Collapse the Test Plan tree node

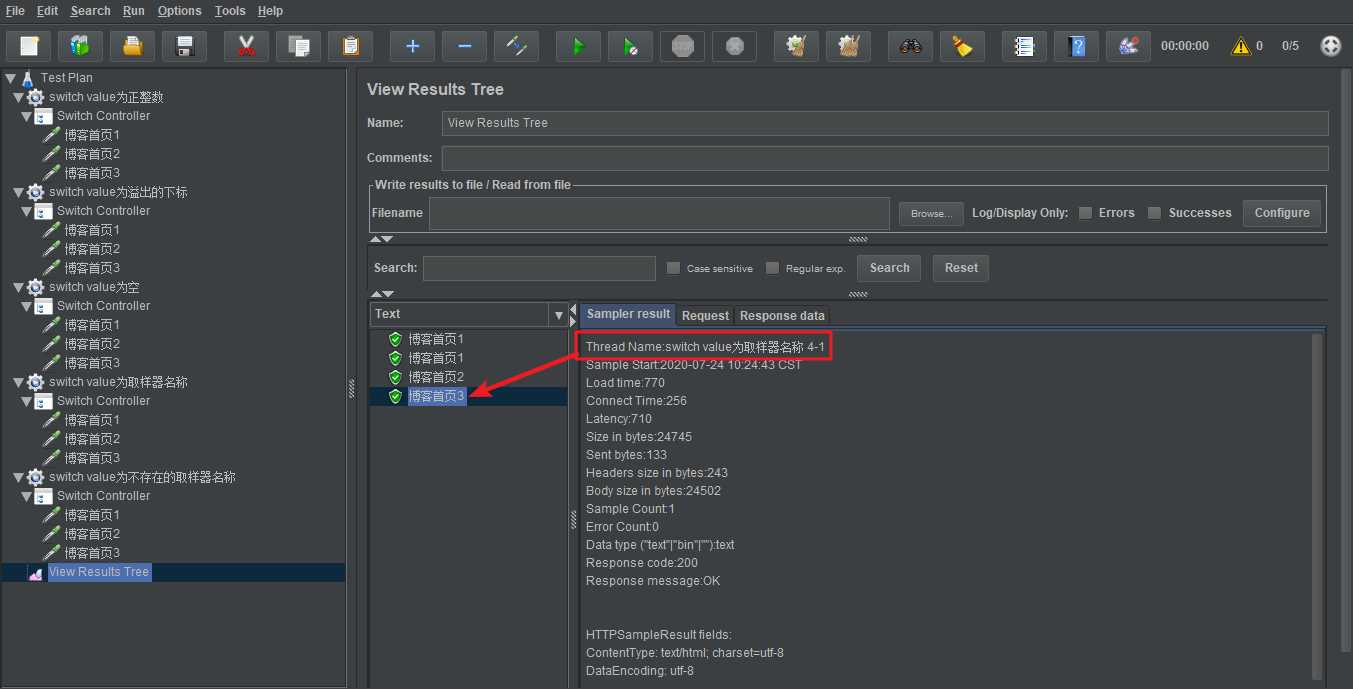10,78
